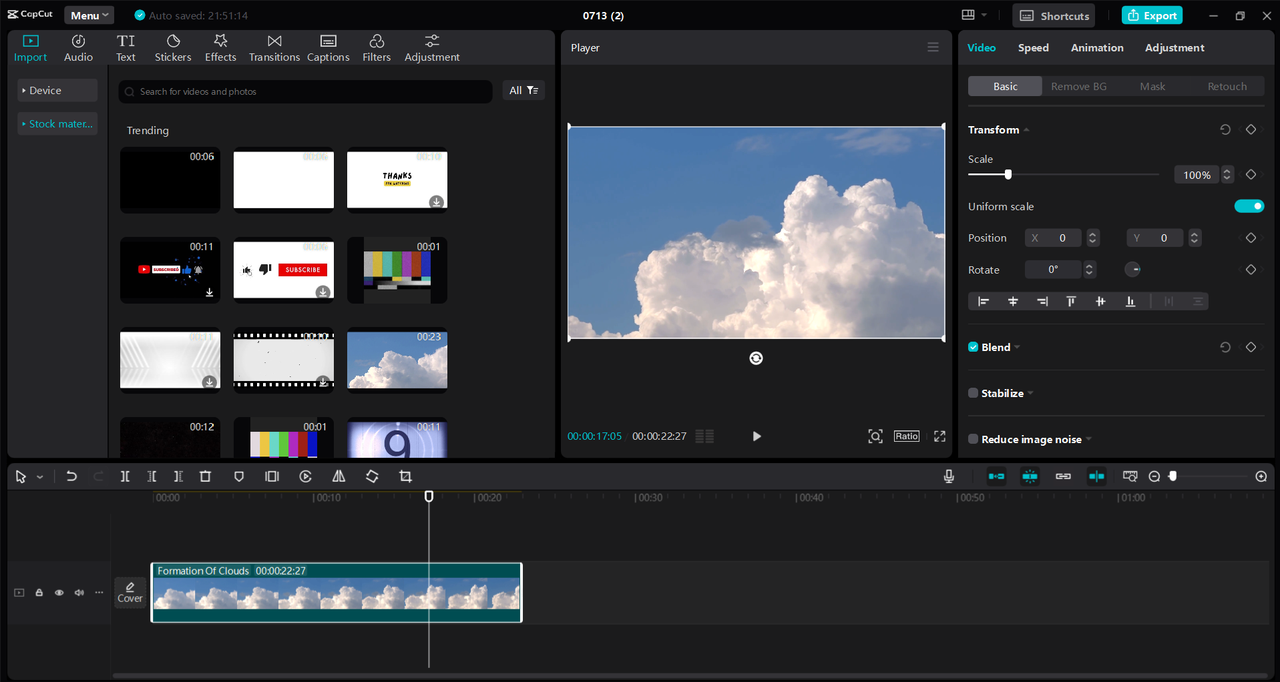This screenshot has width=1280, height=682.
Task: Open the Adjustment panel in top toolbar
Action: [432, 48]
